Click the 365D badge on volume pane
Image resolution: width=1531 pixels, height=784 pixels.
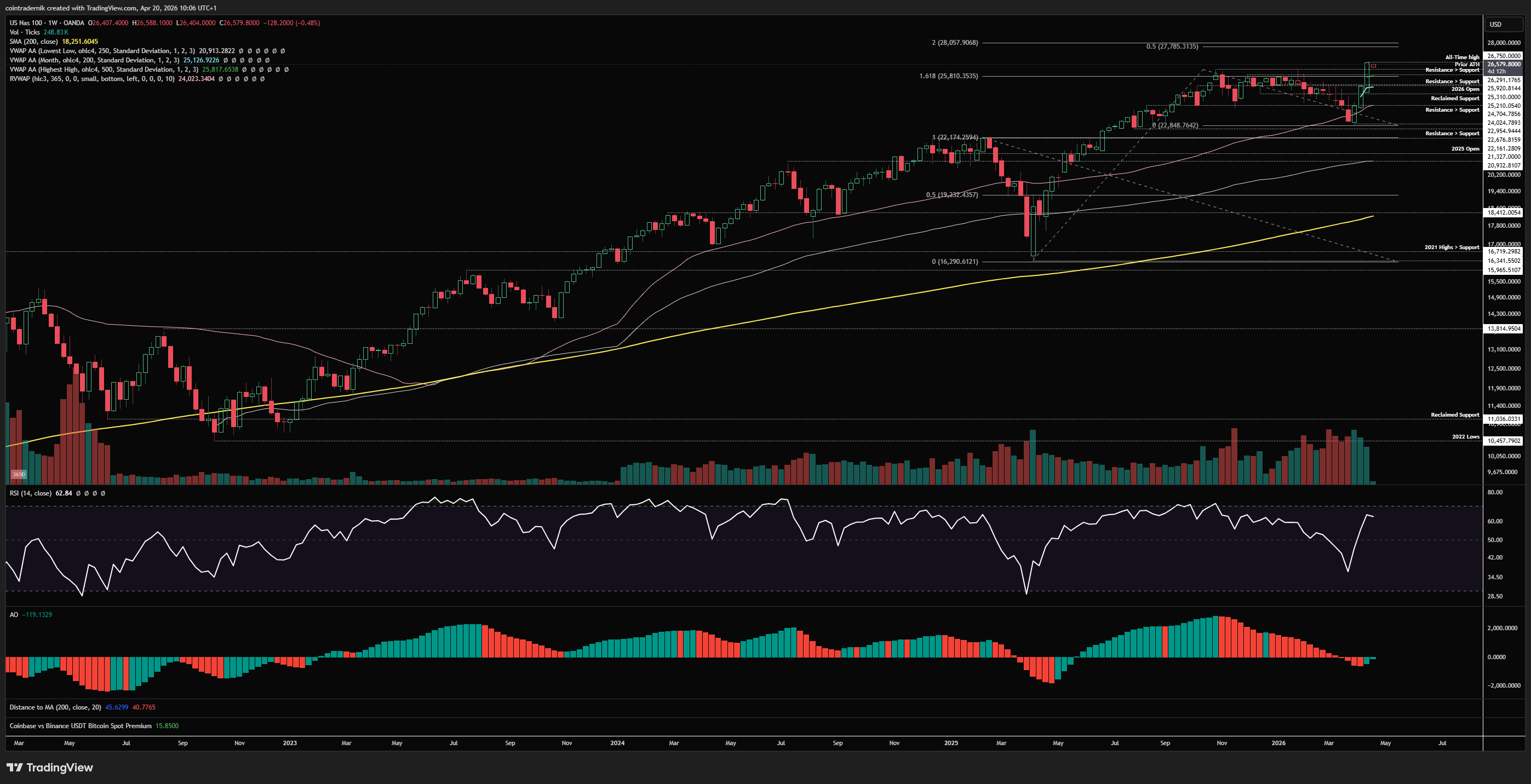19,474
